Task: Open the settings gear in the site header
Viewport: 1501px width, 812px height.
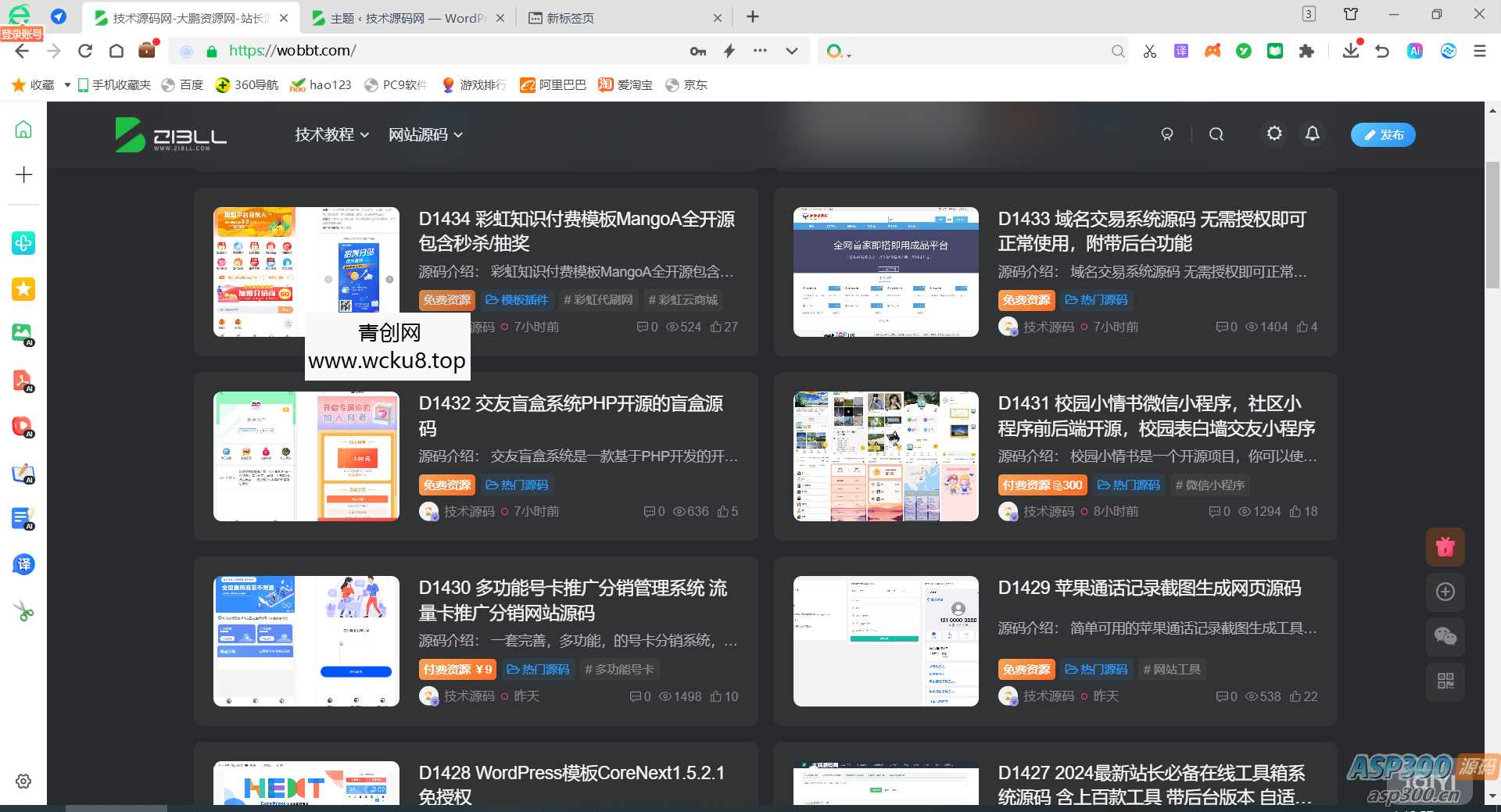Action: point(1274,134)
